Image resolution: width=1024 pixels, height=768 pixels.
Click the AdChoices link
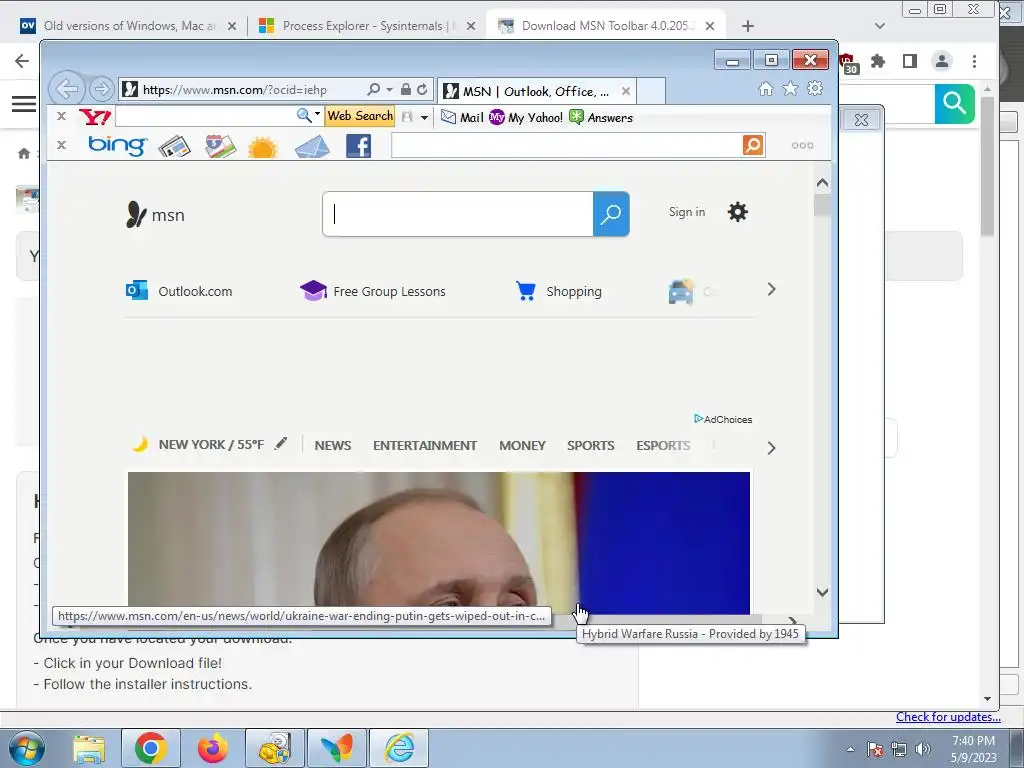point(723,419)
